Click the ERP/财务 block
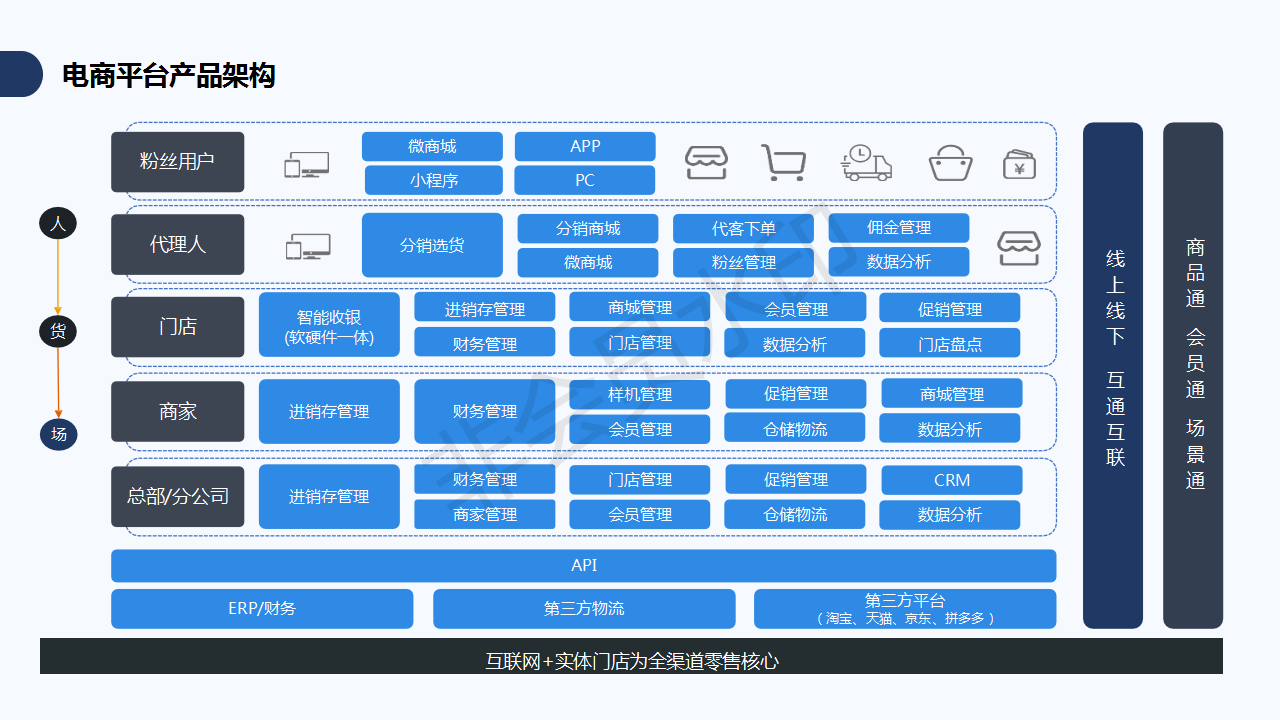This screenshot has width=1280, height=720. coord(262,608)
